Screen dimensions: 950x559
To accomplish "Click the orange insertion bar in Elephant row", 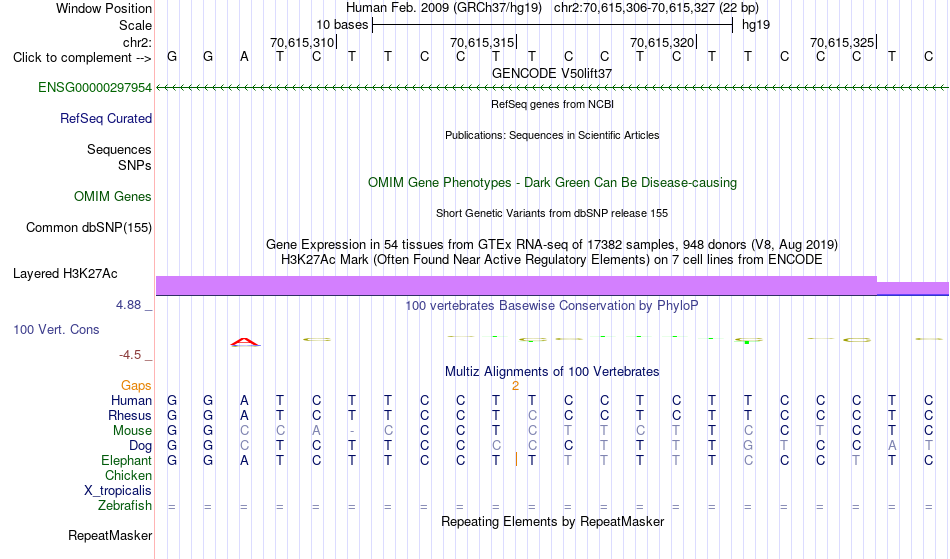I will click(x=516, y=459).
